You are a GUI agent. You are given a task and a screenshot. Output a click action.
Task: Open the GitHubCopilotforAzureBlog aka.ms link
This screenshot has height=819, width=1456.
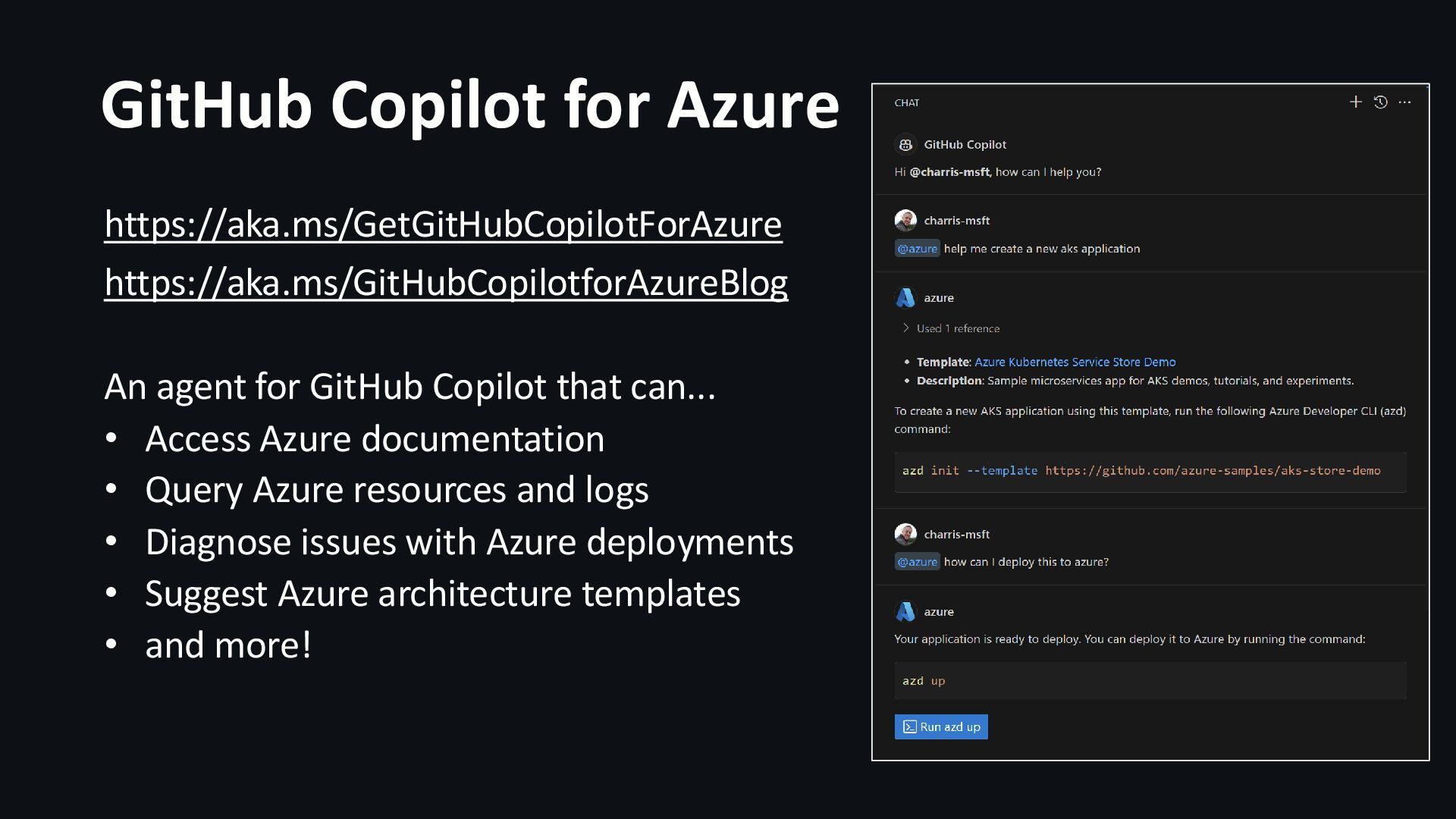coord(446,283)
